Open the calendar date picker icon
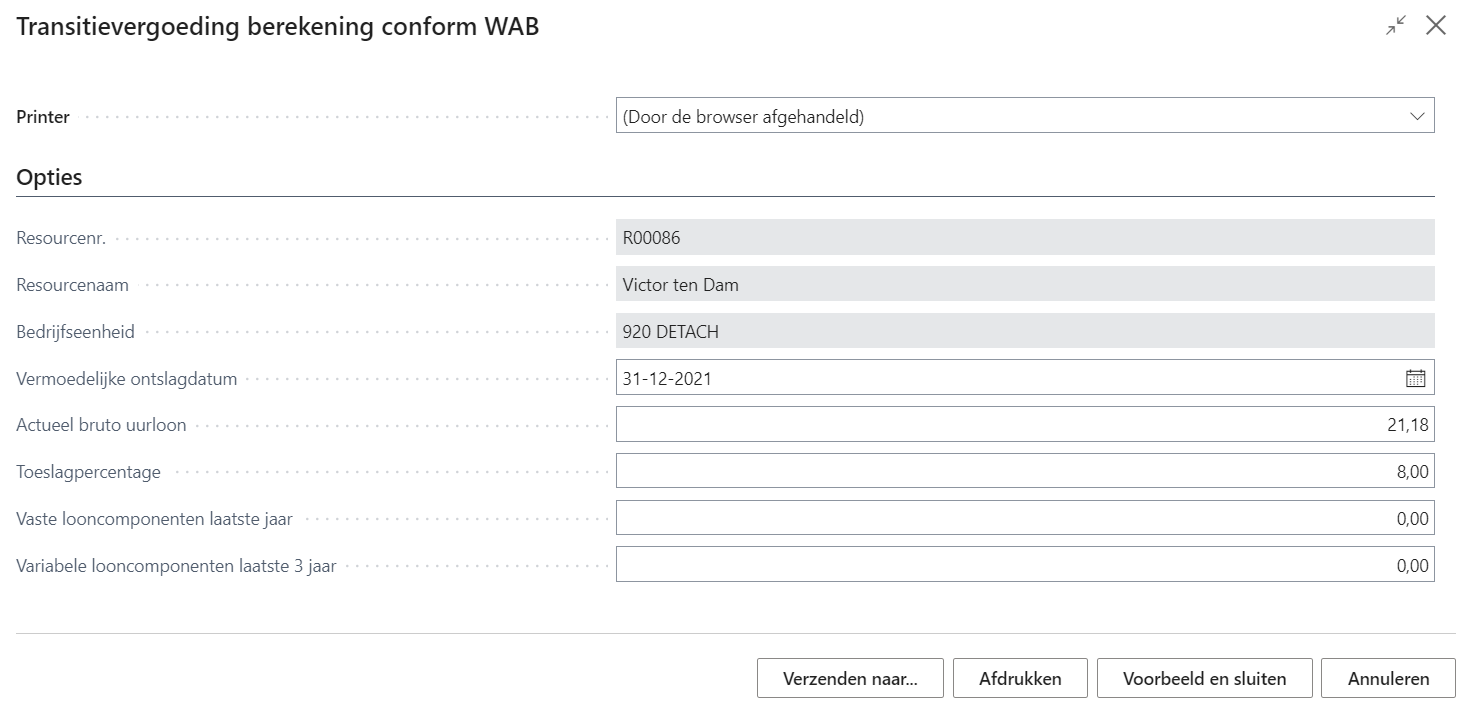 (x=1415, y=379)
